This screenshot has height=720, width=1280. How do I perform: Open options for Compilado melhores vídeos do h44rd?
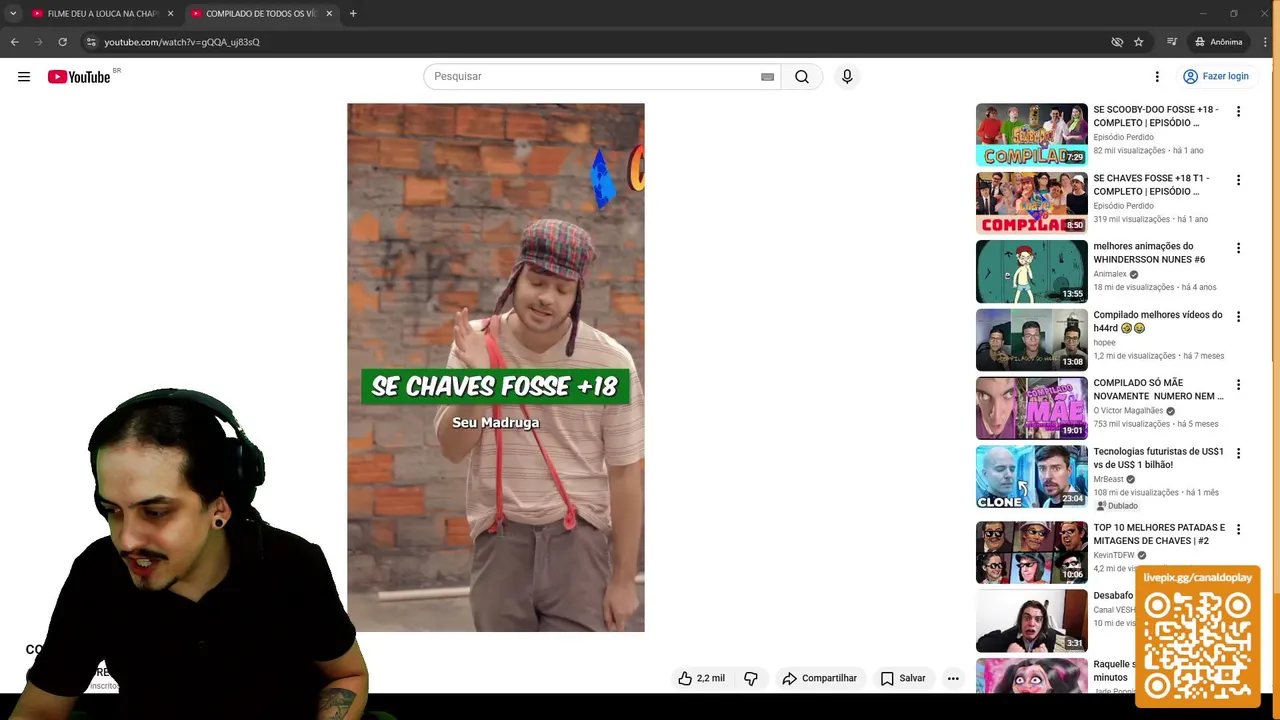click(1238, 317)
